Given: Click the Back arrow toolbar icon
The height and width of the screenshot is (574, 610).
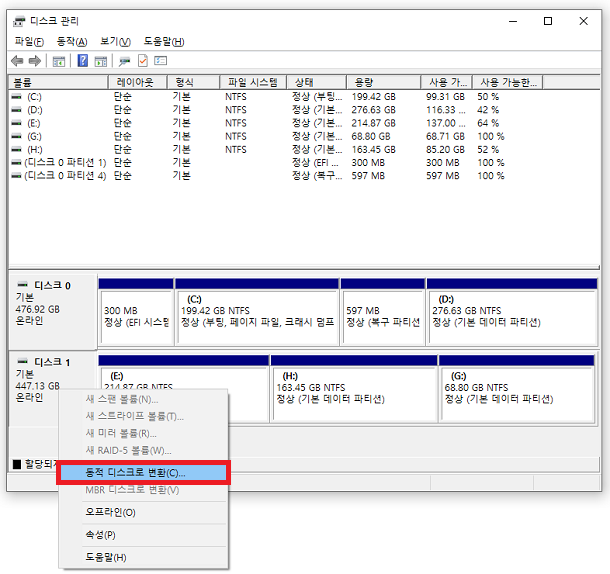Looking at the screenshot, I should [17, 60].
